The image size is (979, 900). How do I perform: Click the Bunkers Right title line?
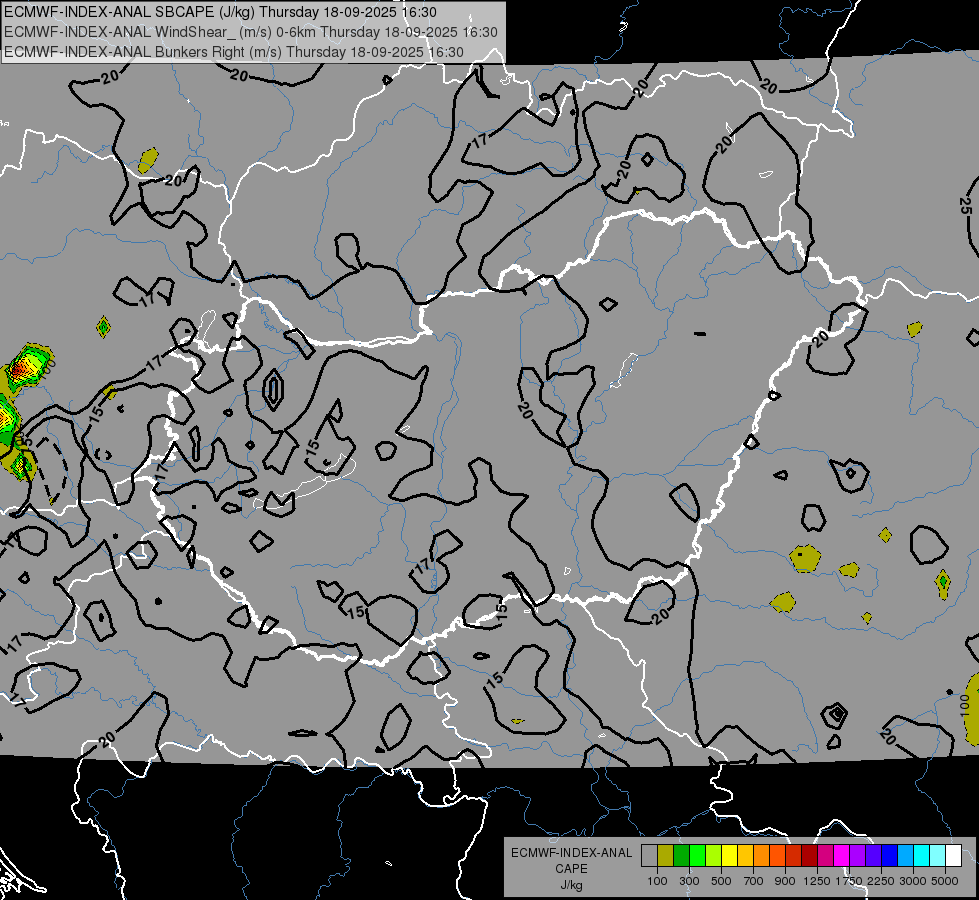[x=234, y=51]
